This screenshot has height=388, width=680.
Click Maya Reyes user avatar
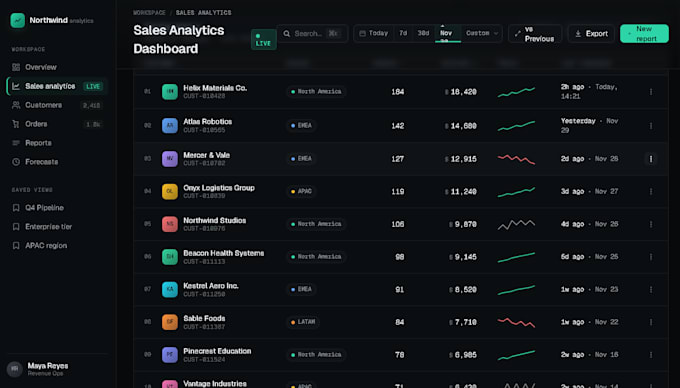[x=14, y=369]
